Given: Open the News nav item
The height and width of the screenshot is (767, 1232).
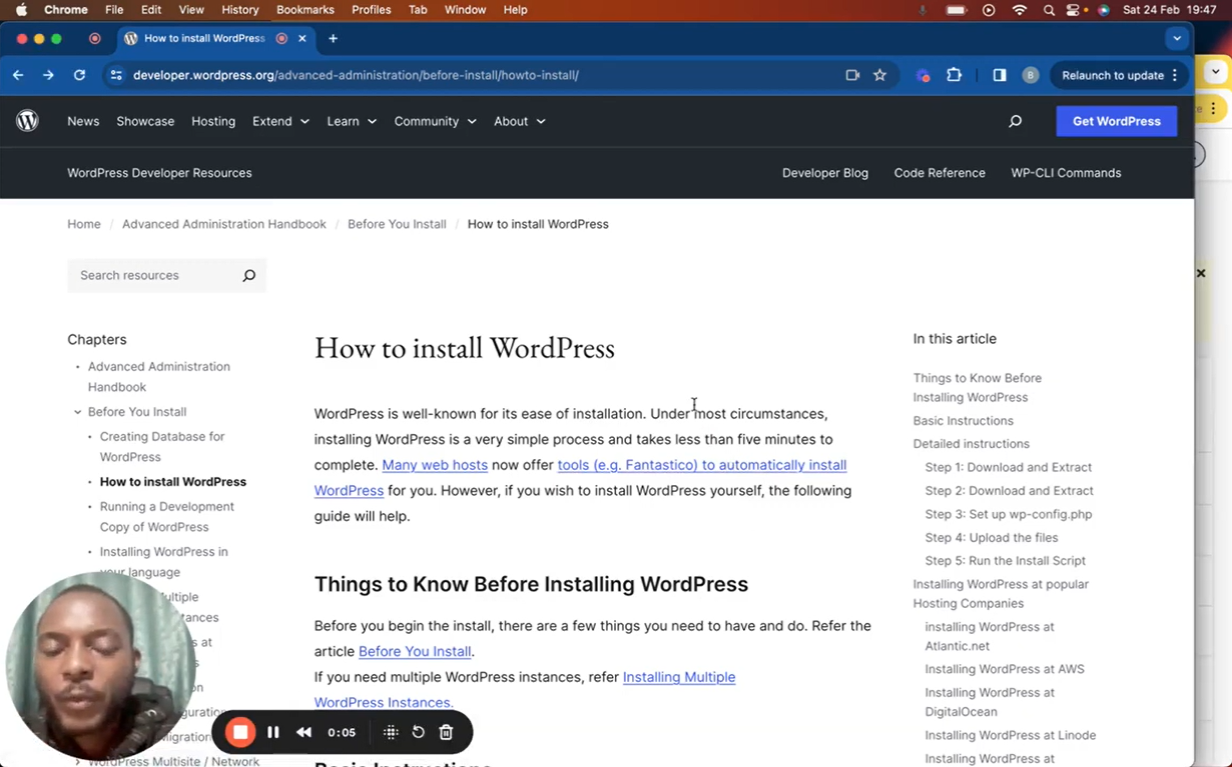Looking at the screenshot, I should coord(83,121).
